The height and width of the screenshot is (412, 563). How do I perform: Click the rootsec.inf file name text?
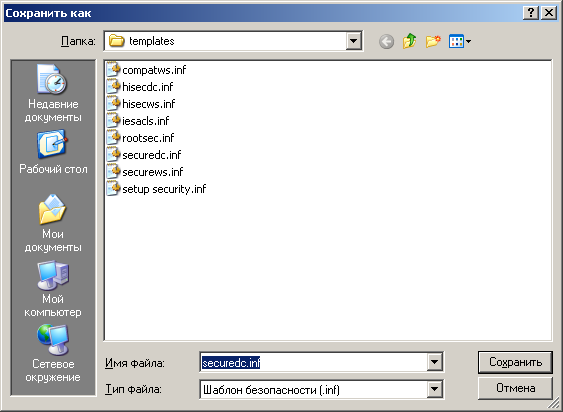click(x=148, y=138)
